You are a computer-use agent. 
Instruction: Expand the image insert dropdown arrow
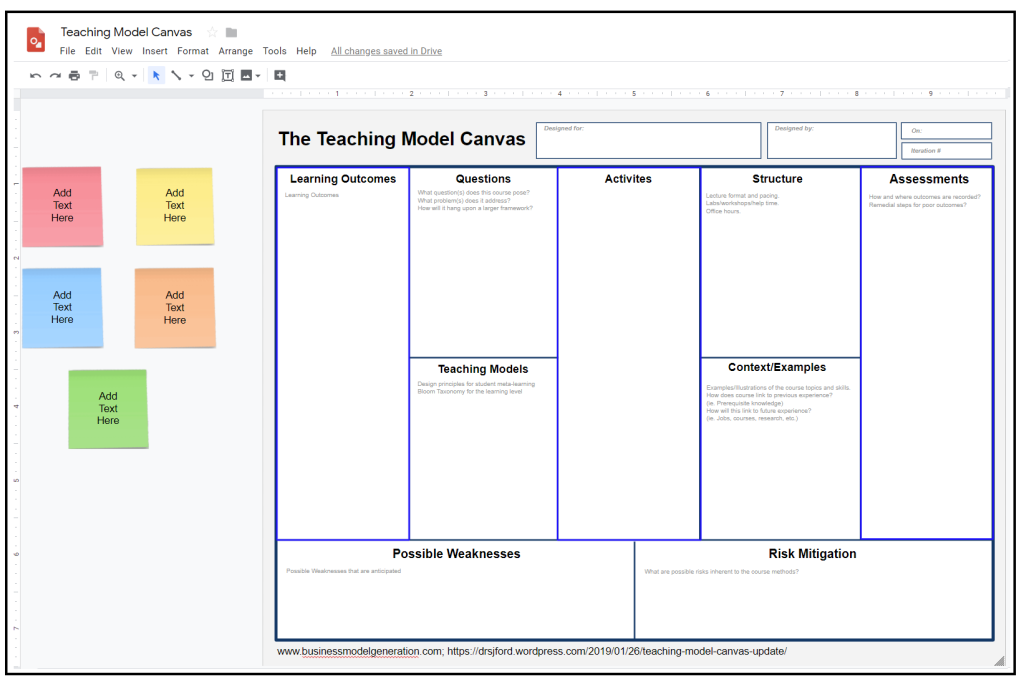tap(258, 75)
